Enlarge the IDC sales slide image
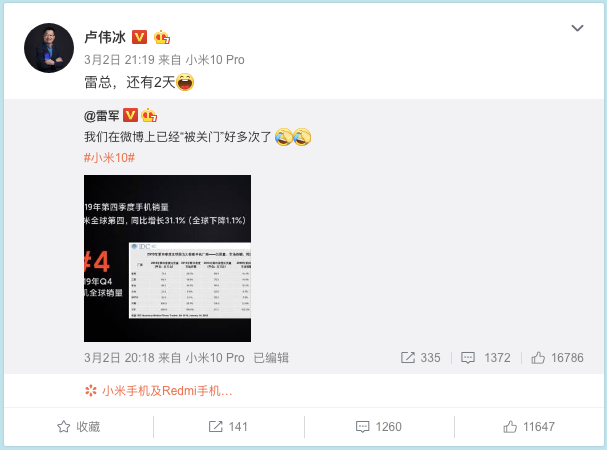Viewport: 607px width, 450px height. pyautogui.click(x=167, y=258)
